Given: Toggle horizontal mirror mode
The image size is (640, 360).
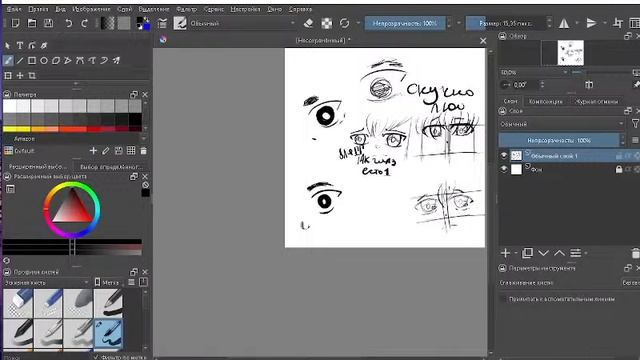Looking at the screenshot, I should [x=564, y=23].
